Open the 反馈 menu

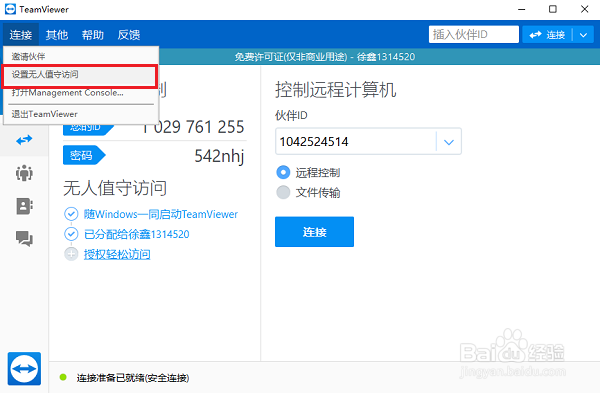click(129, 35)
